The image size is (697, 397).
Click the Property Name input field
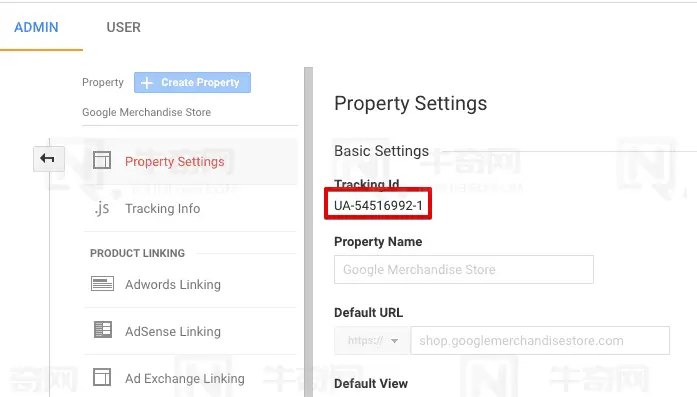(x=464, y=269)
